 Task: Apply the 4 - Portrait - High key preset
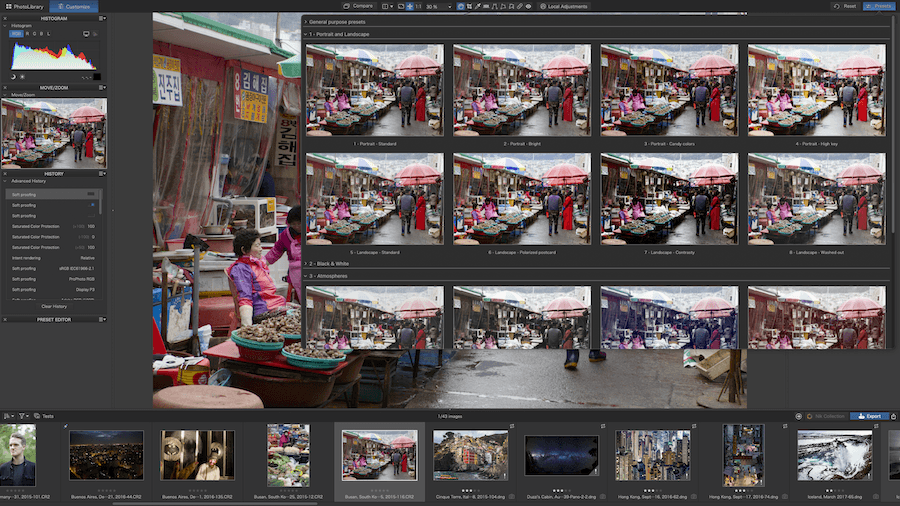click(816, 90)
